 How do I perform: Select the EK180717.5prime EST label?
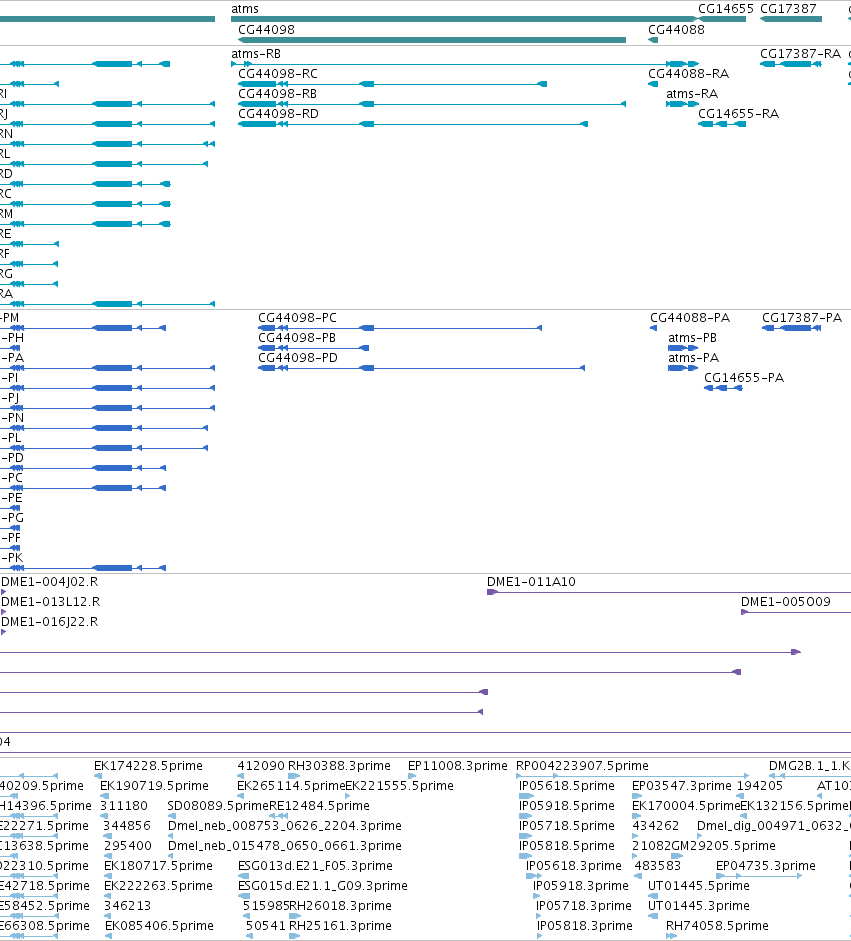pos(158,866)
